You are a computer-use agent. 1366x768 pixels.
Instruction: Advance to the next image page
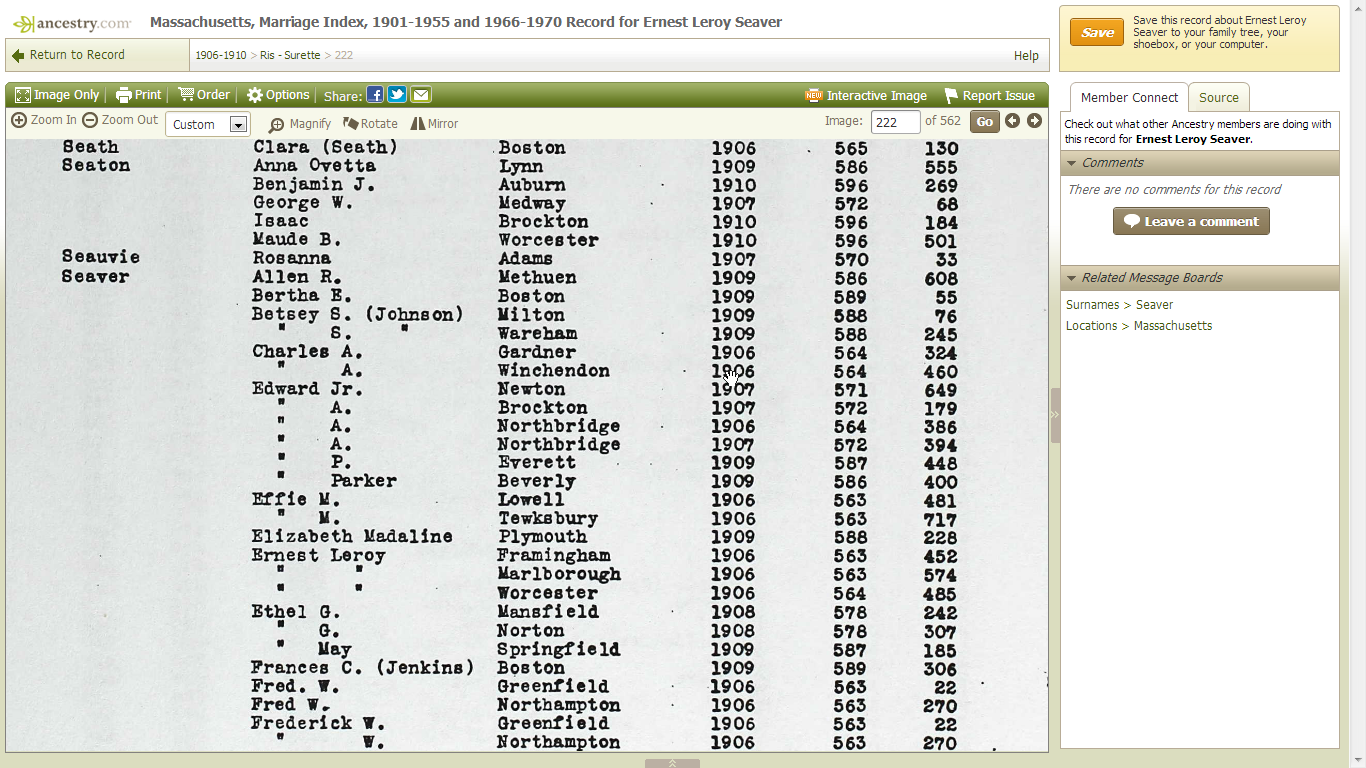click(x=1034, y=120)
